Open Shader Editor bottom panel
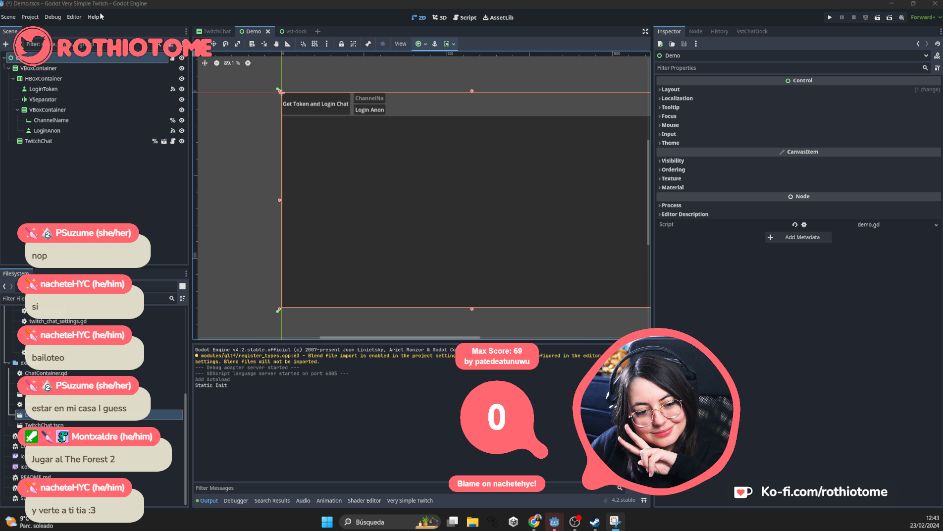Viewport: 943px width, 531px height. [x=364, y=501]
